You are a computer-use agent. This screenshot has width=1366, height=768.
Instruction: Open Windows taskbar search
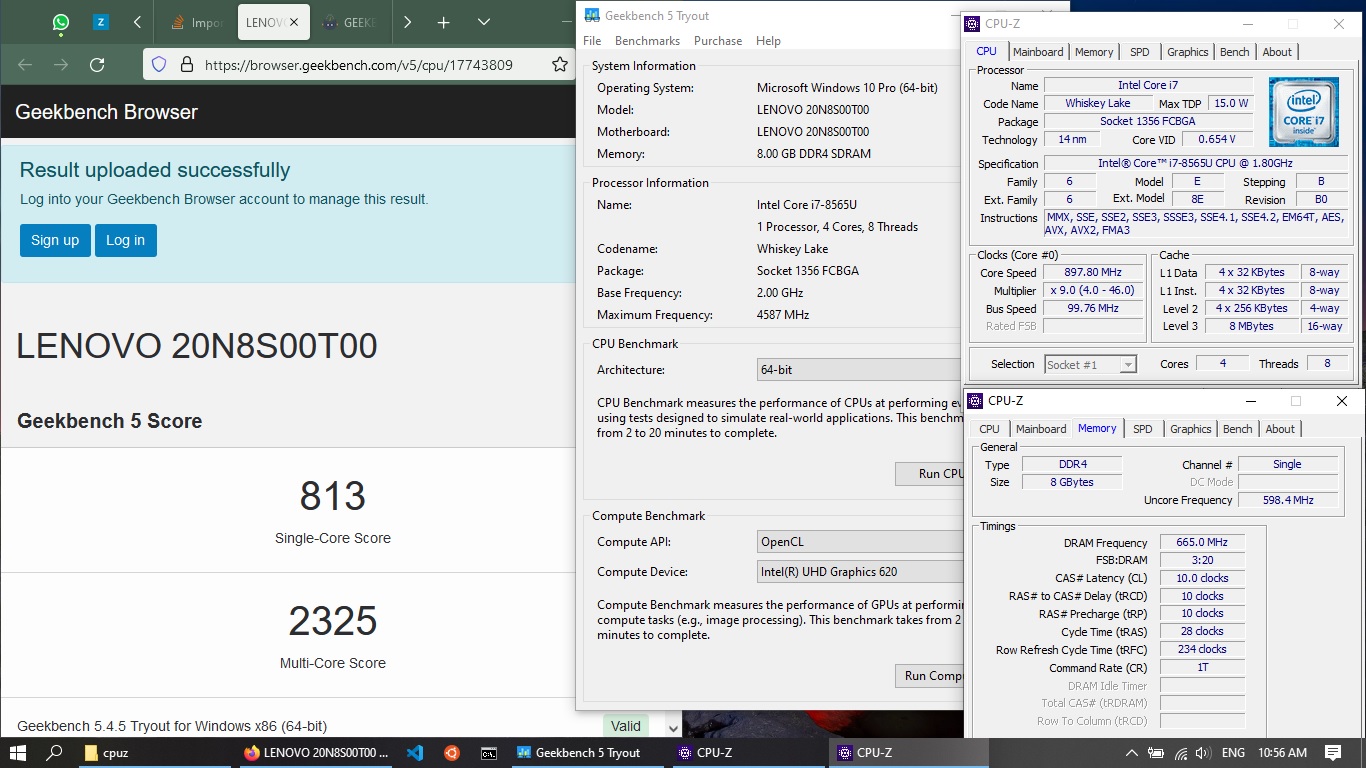point(55,753)
